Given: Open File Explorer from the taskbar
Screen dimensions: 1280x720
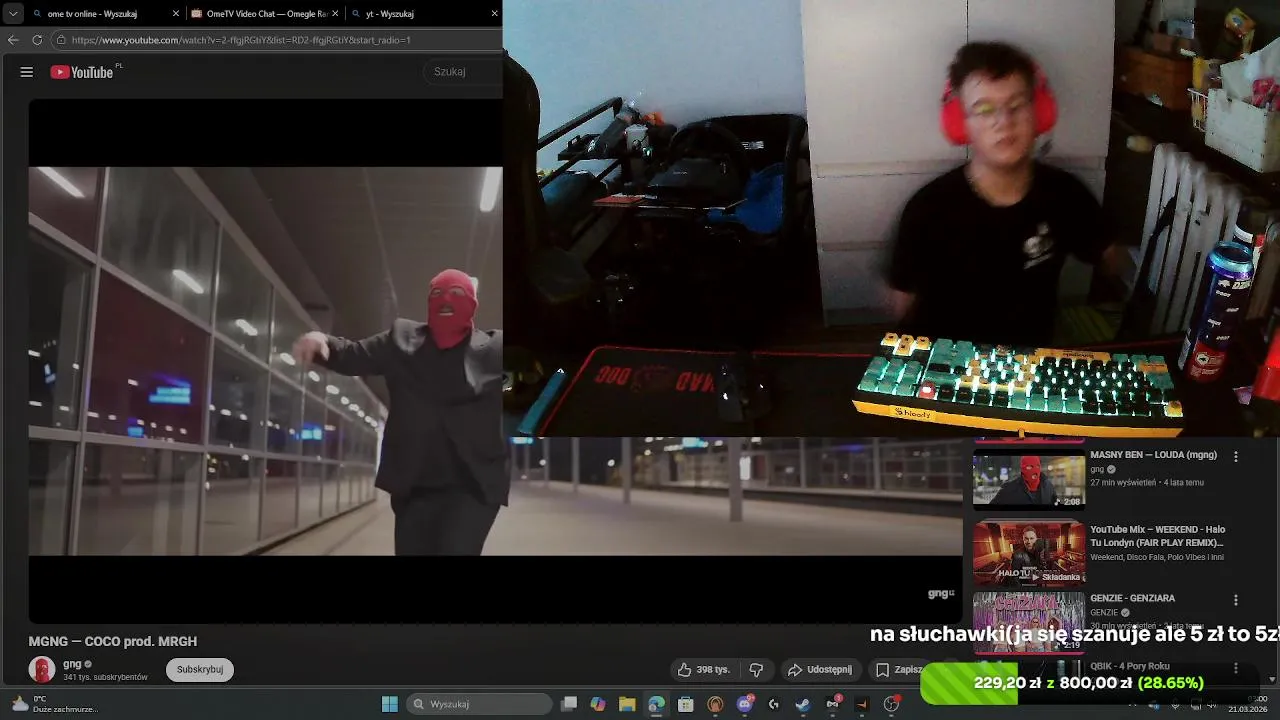Looking at the screenshot, I should point(627,704).
